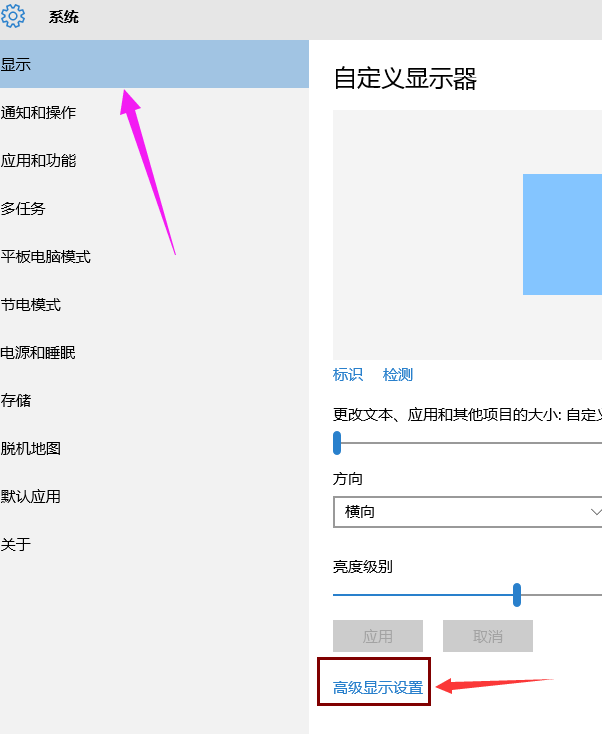
Task: Open 多任务 settings
Action: point(23,209)
